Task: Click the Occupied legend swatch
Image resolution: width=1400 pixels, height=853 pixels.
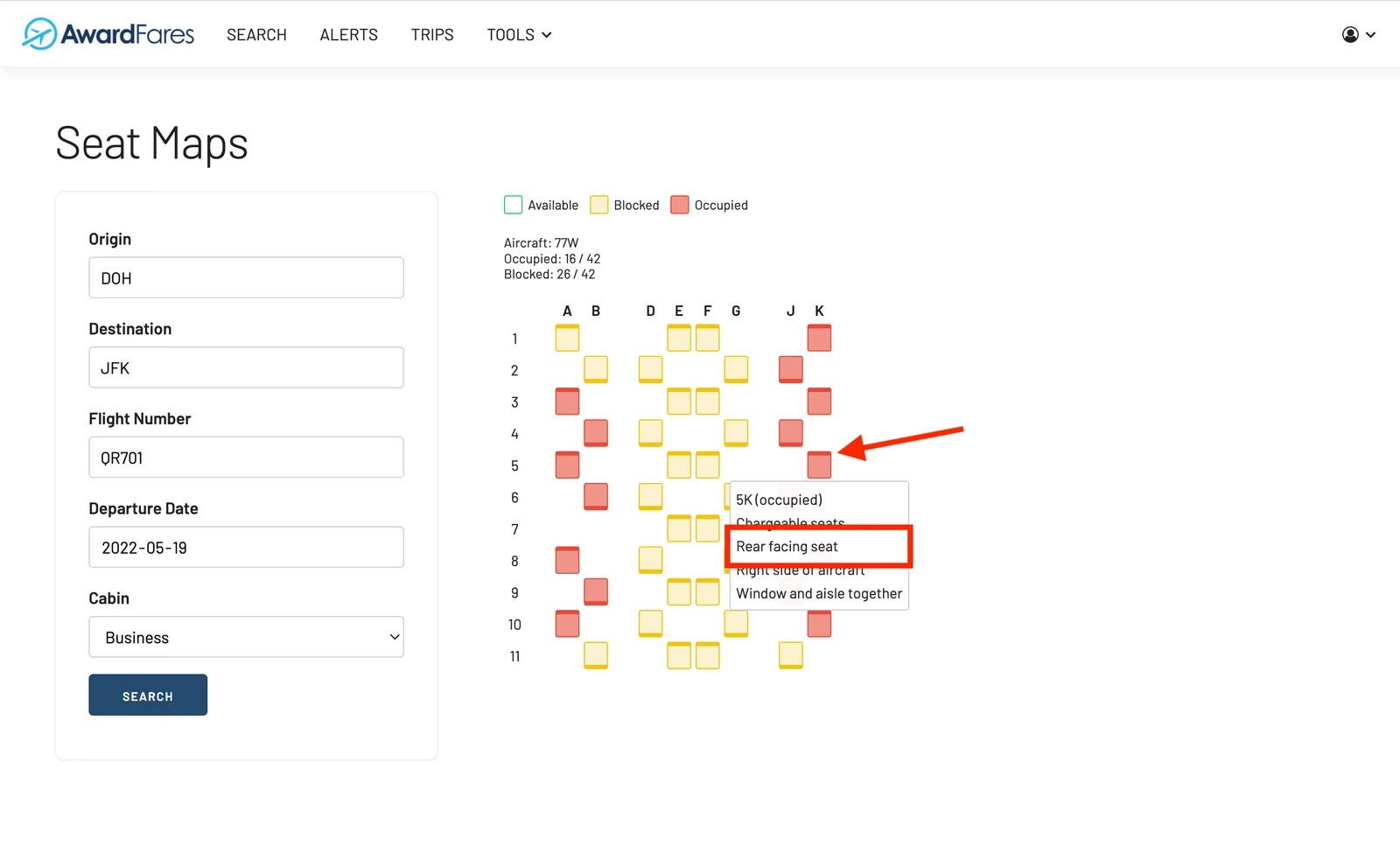Action: pos(679,205)
